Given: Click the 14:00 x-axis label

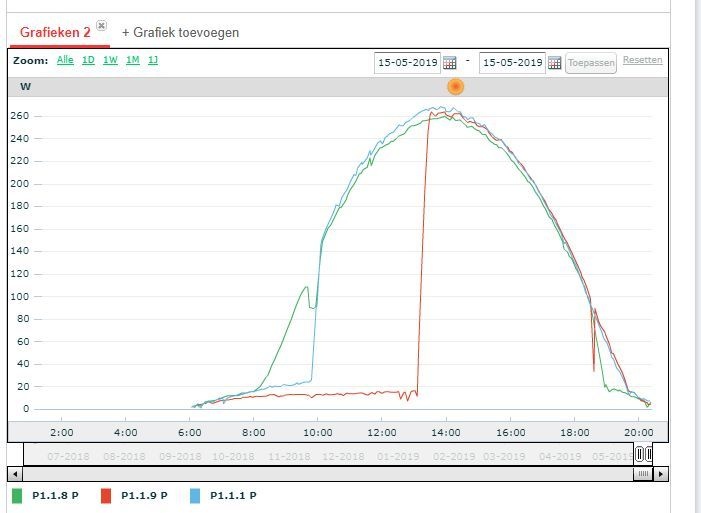Looking at the screenshot, I should [446, 433].
